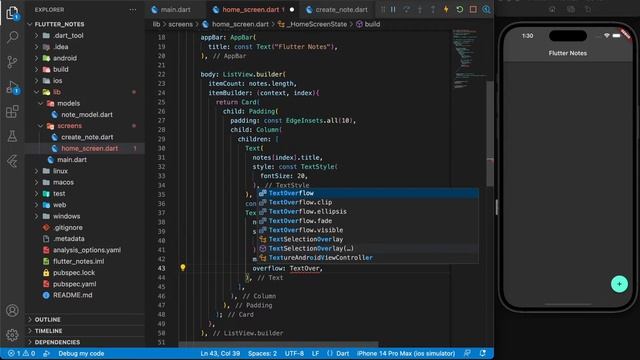640x360 pixels.
Task: Open the Accounts menu
Action: tap(12, 311)
